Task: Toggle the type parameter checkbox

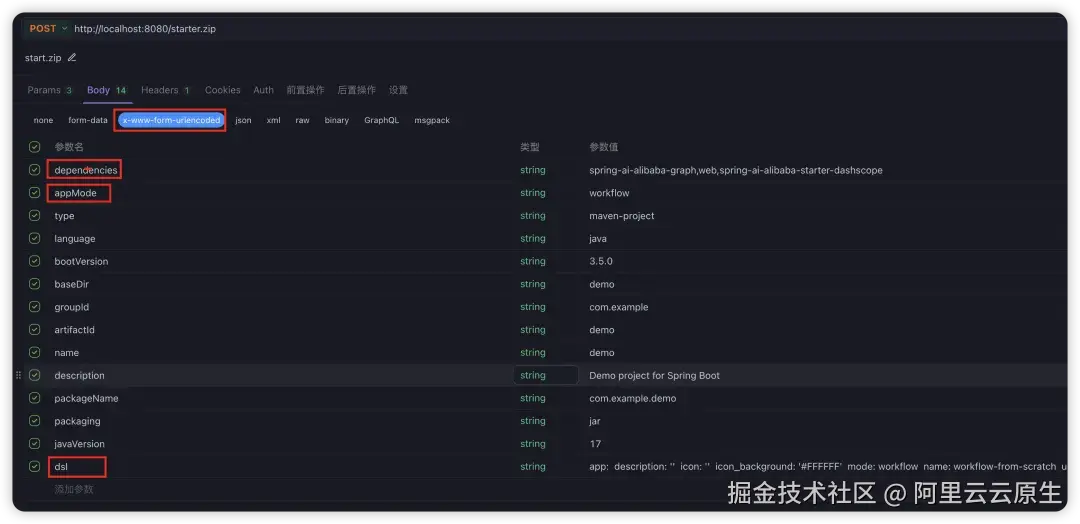Action: click(x=34, y=216)
